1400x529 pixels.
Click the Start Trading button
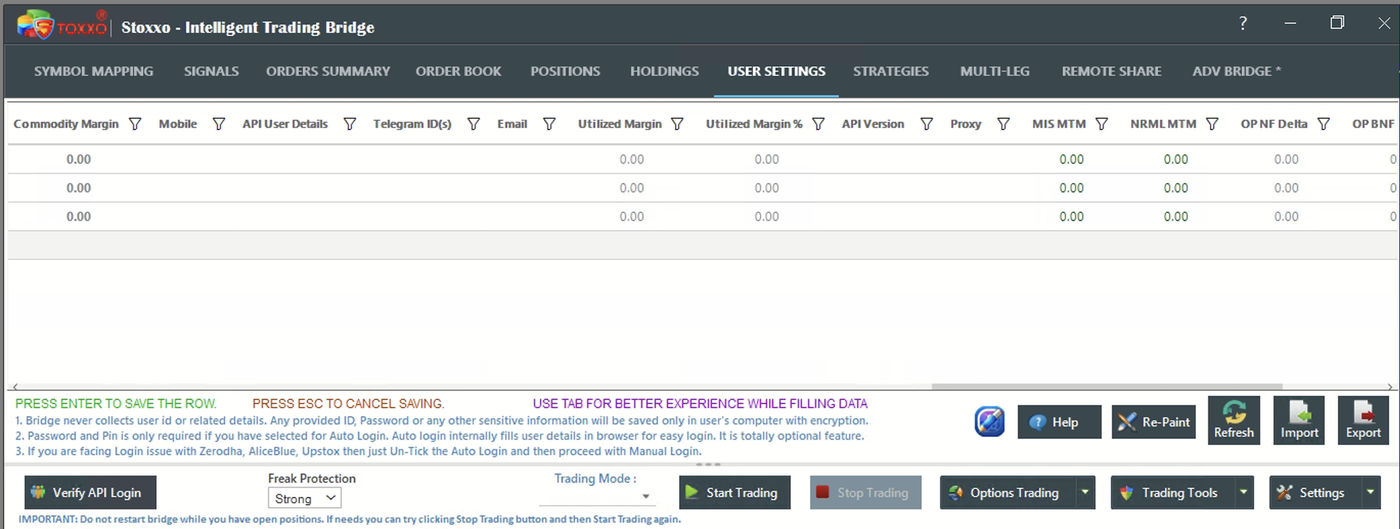735,492
